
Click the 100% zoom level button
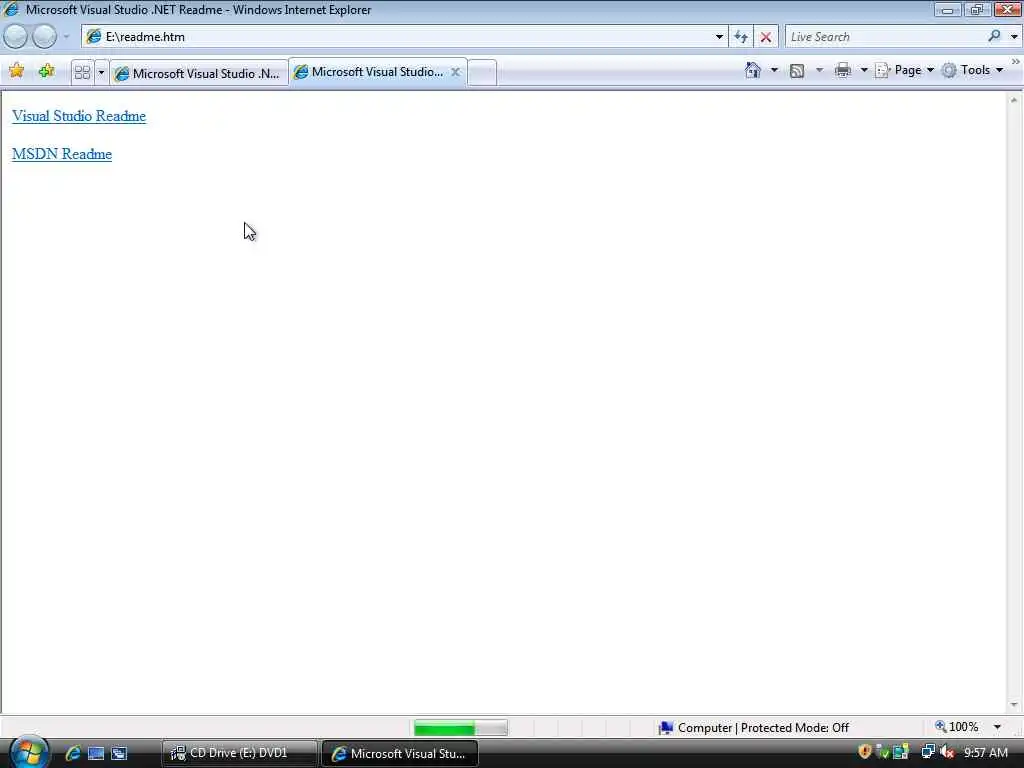(x=957, y=727)
